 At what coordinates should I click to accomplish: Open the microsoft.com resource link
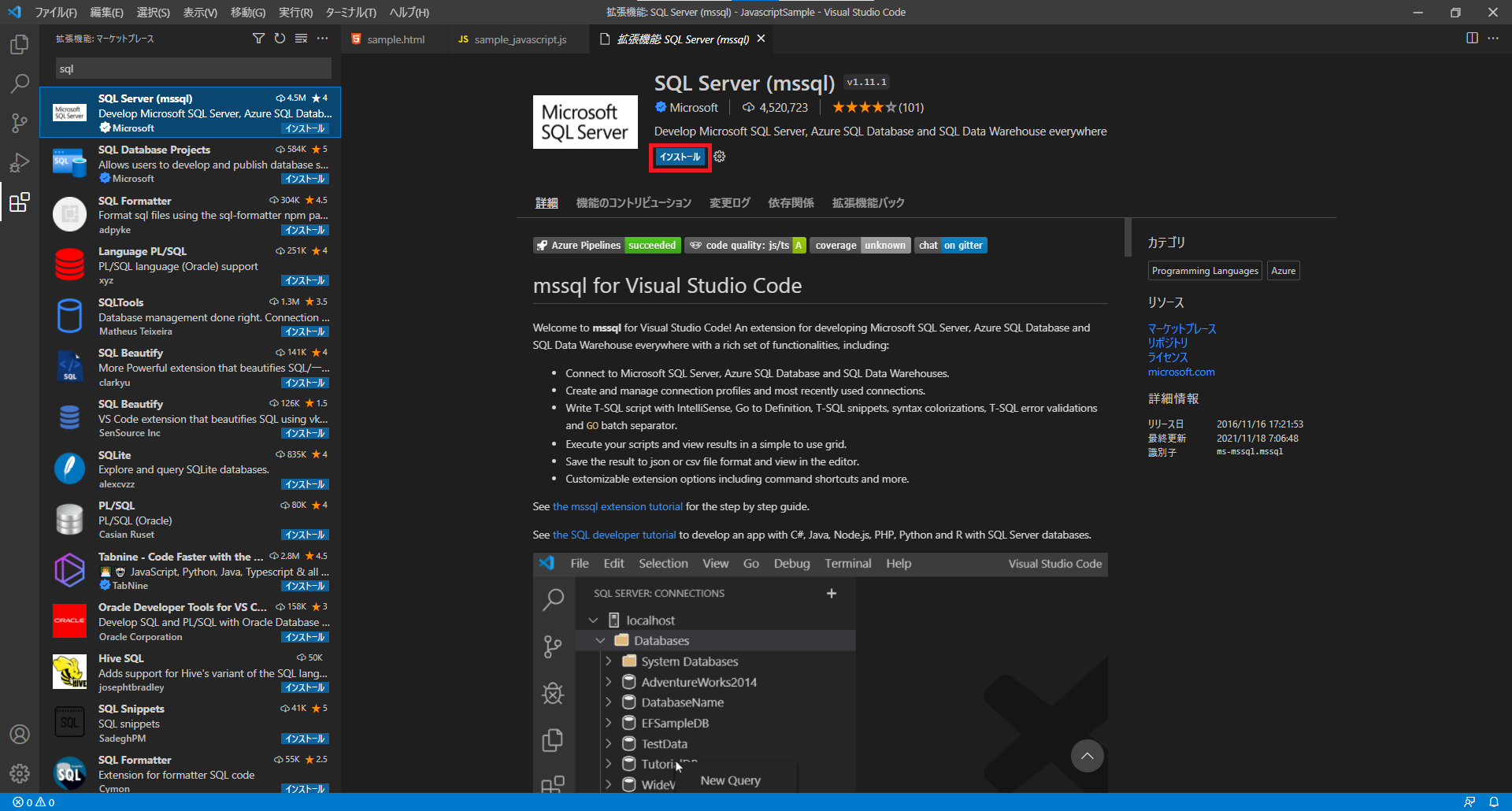[x=1181, y=372]
